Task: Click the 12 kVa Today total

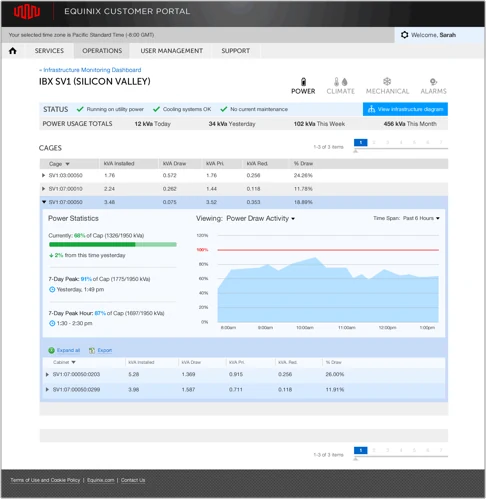Action: (152, 124)
